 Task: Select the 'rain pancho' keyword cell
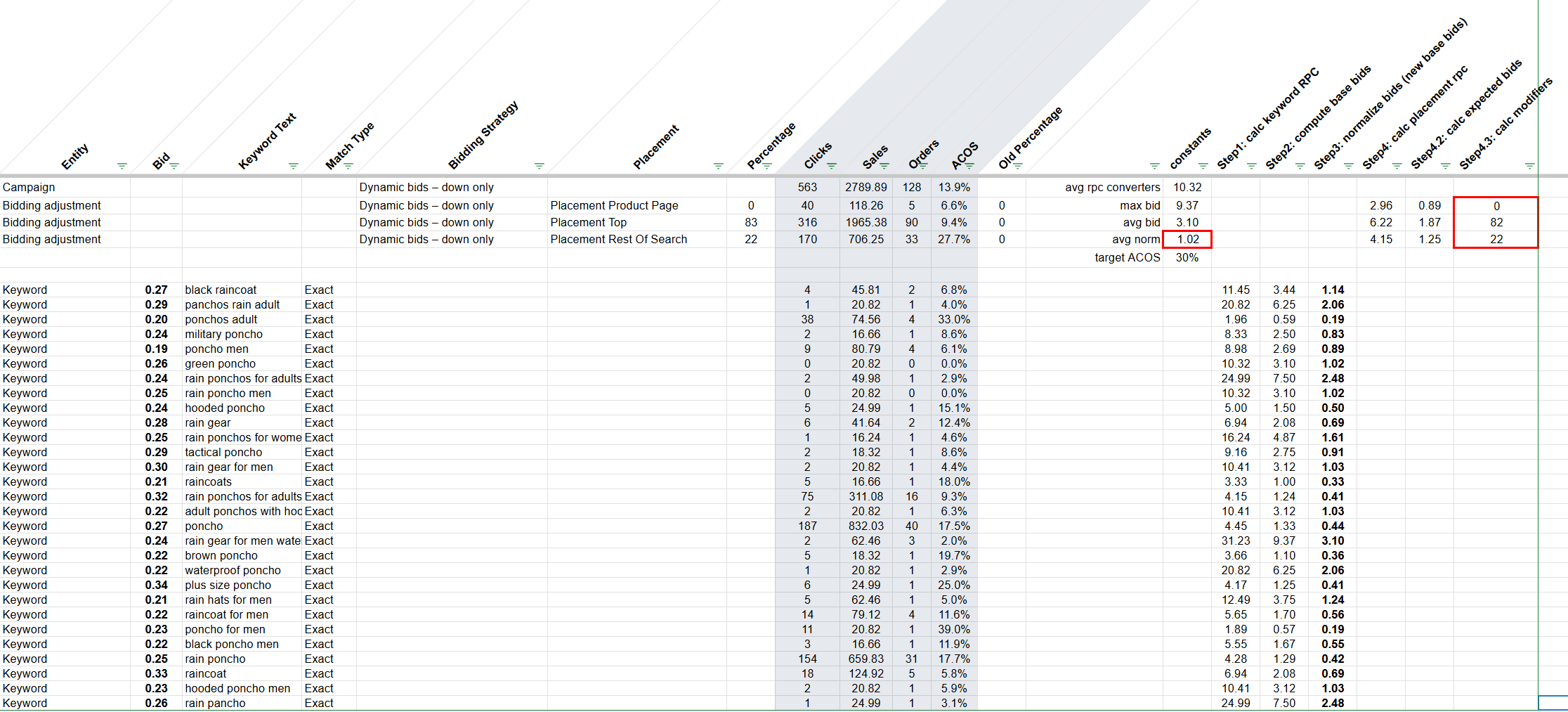click(x=242, y=703)
